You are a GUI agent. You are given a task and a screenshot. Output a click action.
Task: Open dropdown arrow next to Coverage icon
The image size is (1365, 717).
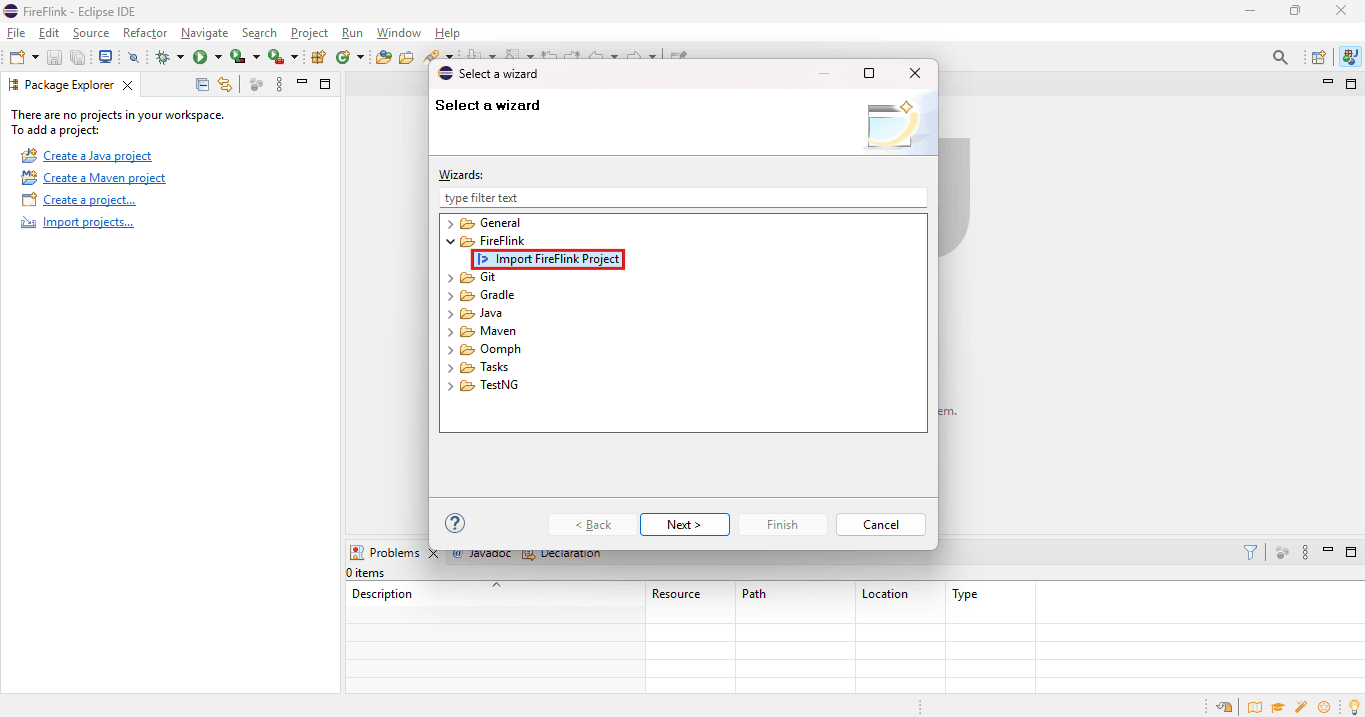(256, 58)
